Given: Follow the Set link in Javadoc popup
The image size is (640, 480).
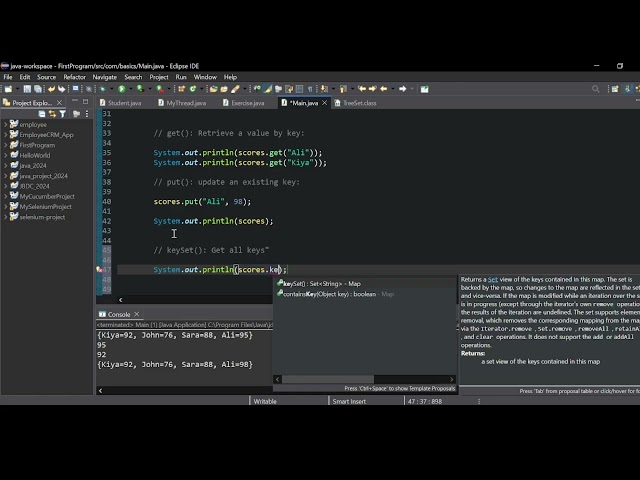Looking at the screenshot, I should (x=493, y=280).
